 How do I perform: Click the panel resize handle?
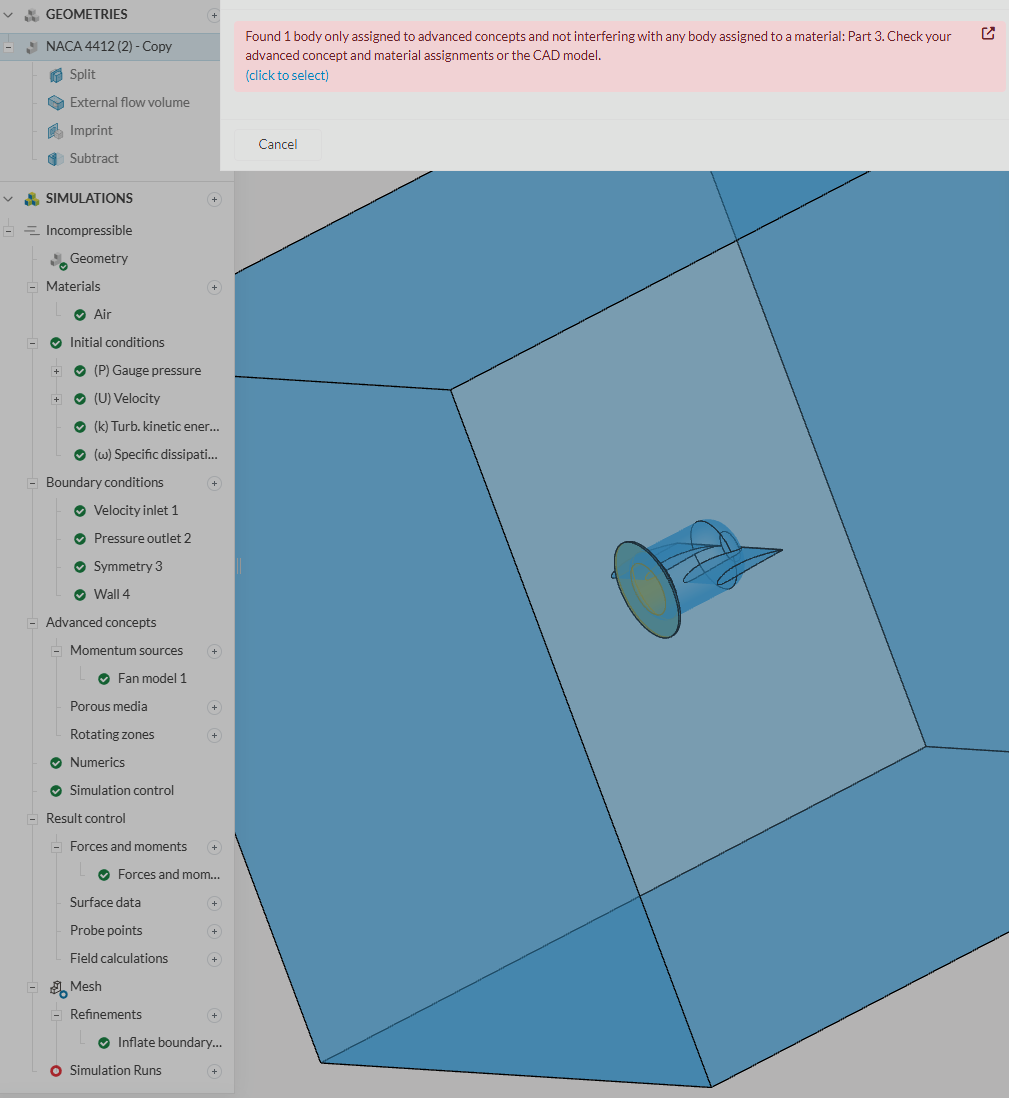tap(239, 566)
